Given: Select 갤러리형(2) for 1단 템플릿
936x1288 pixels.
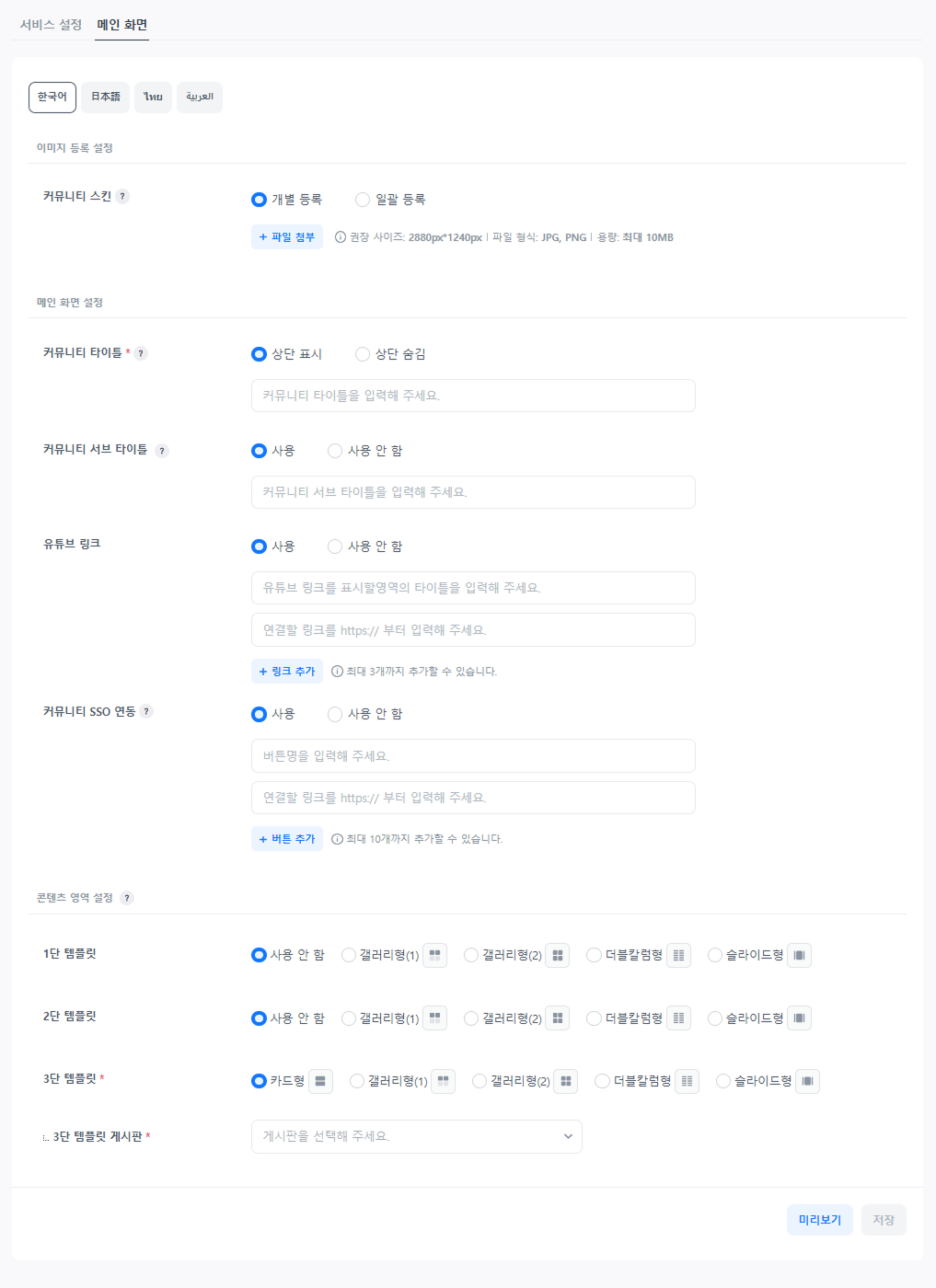Looking at the screenshot, I should tap(471, 955).
